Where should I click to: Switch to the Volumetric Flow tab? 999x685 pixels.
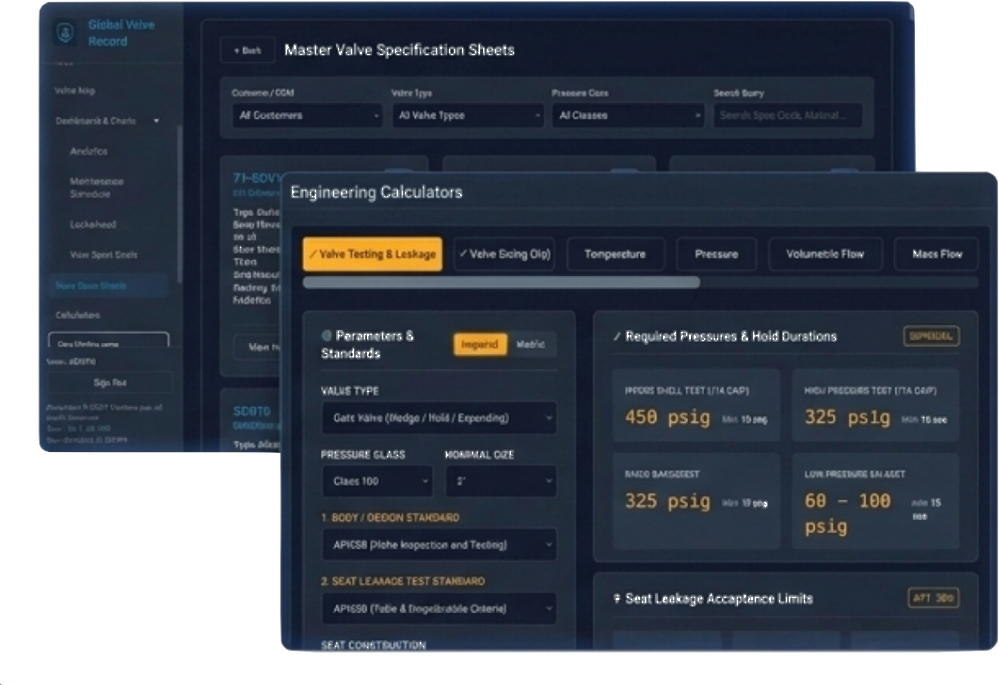pos(825,254)
